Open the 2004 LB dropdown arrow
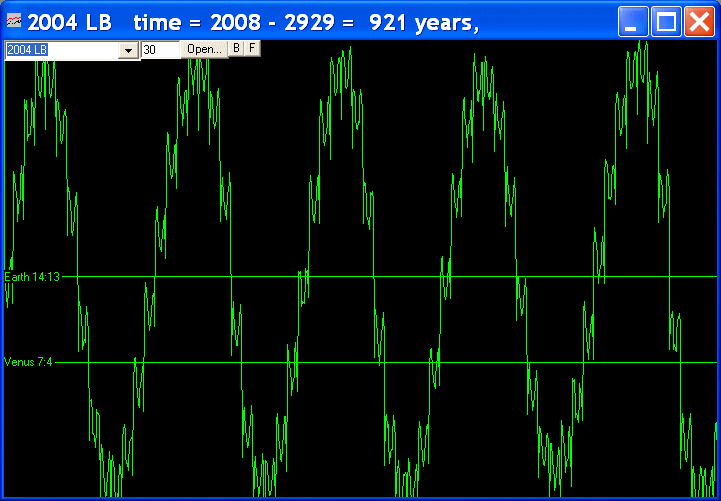Image resolution: width=721 pixels, height=501 pixels. tap(128, 50)
